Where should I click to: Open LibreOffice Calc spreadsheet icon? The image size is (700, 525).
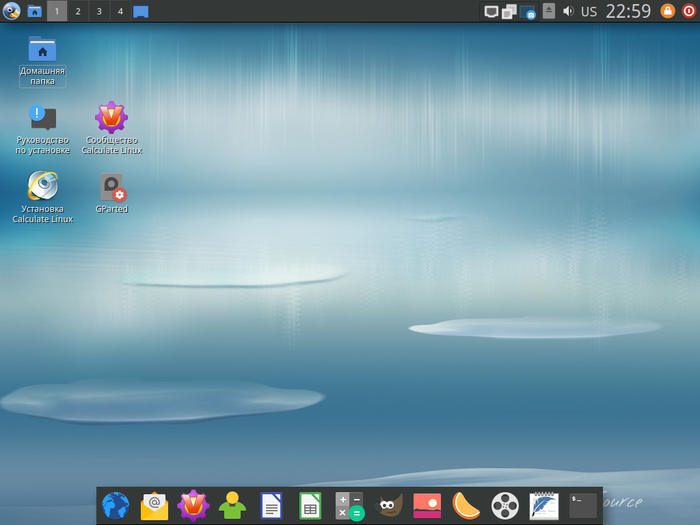(310, 506)
